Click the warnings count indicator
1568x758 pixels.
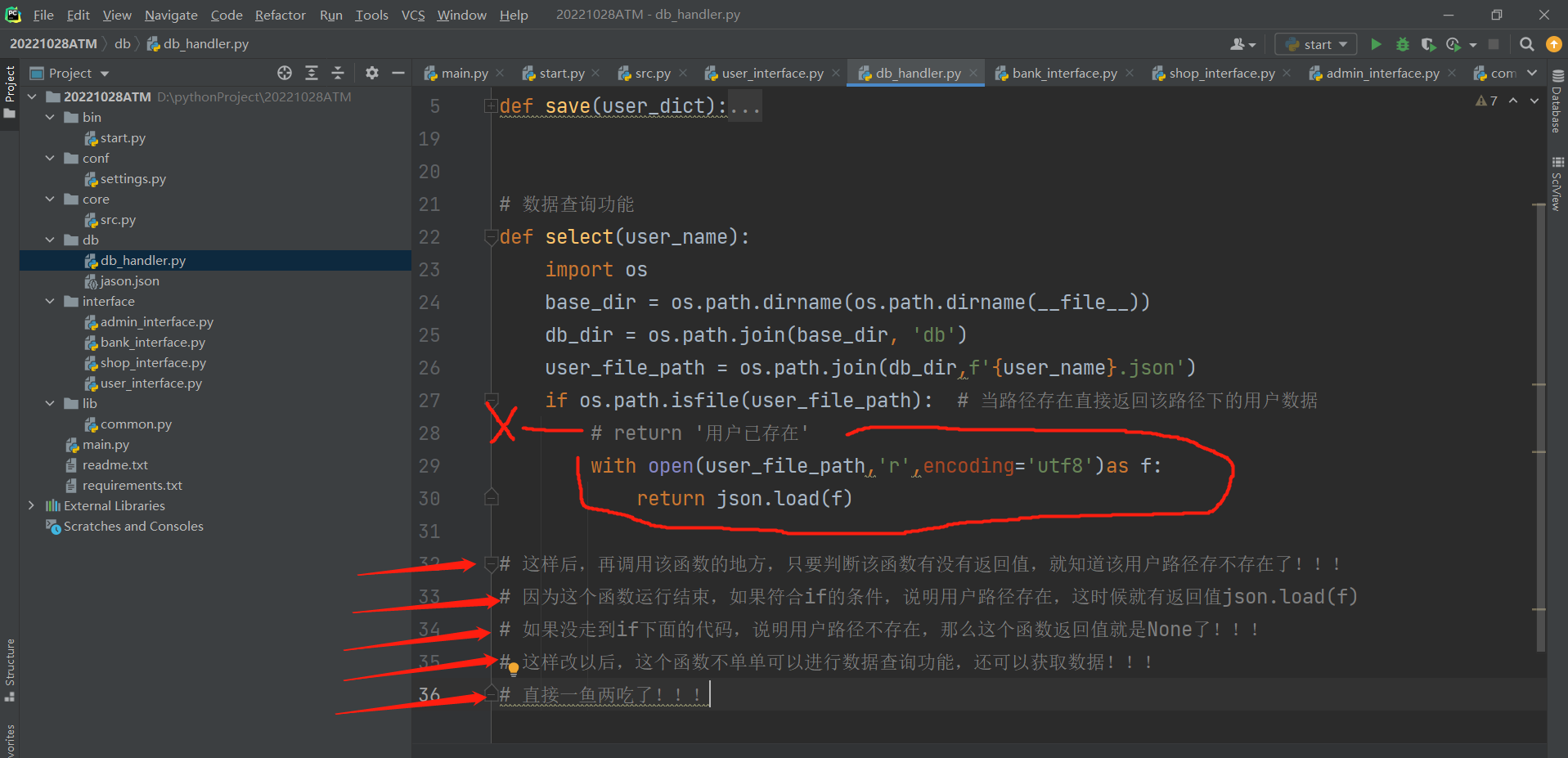coord(1486,101)
